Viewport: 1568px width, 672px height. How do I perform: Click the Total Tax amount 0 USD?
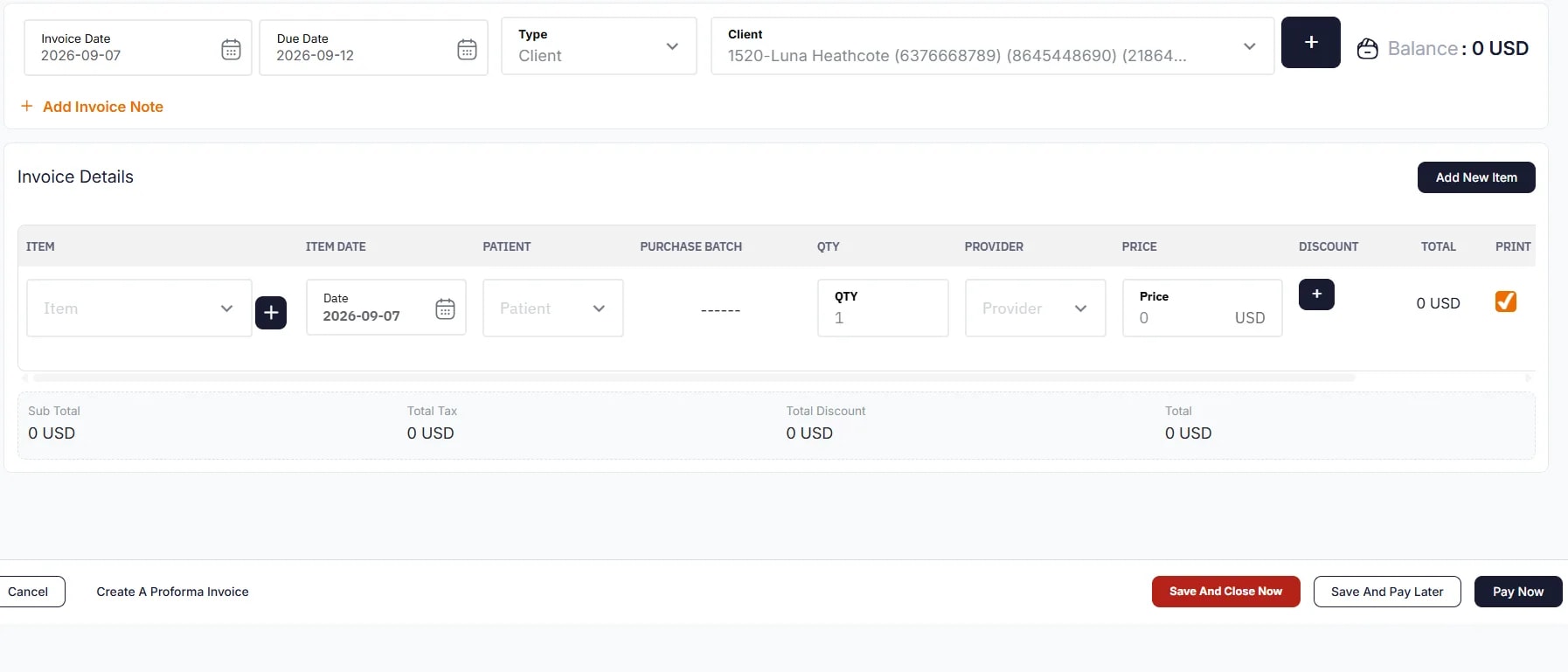[430, 433]
